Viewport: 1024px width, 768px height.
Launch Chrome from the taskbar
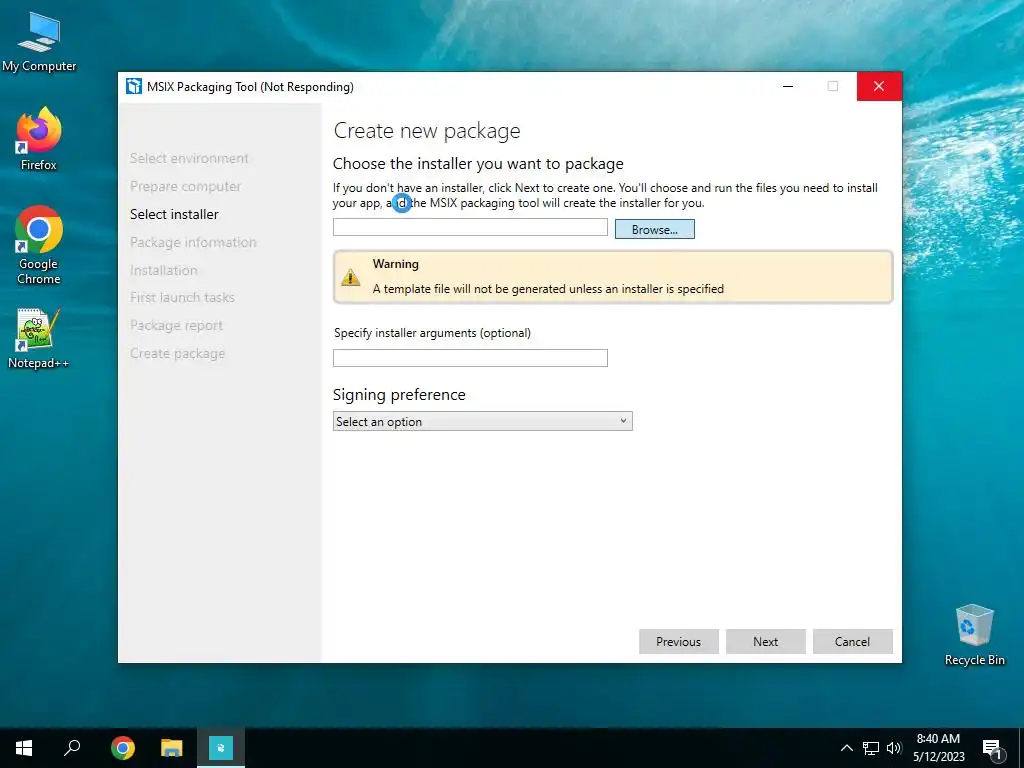click(x=122, y=748)
